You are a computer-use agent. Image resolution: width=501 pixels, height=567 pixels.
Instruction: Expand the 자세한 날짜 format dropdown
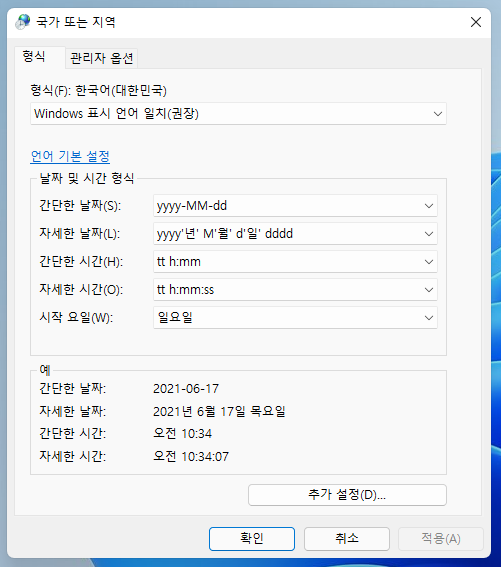(295, 234)
